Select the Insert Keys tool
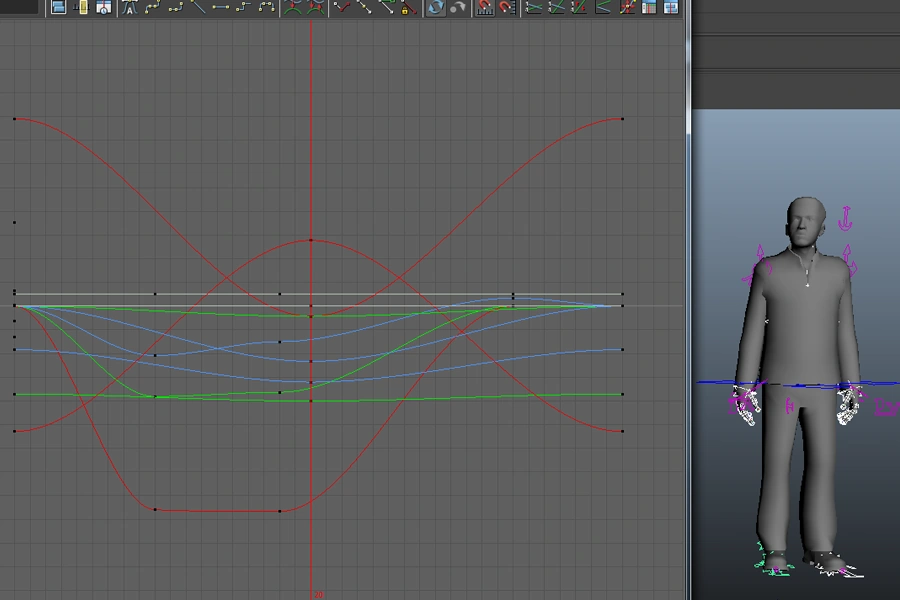 point(80,7)
